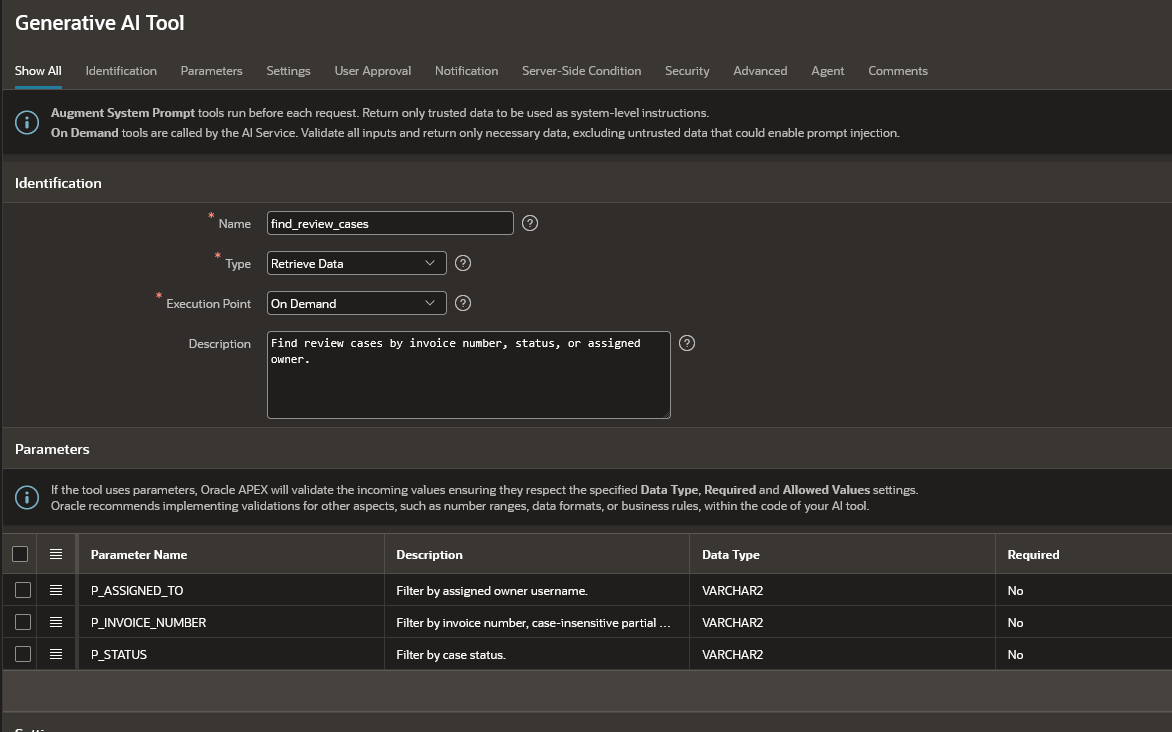Image resolution: width=1172 pixels, height=732 pixels.
Task: Click into the Description text area
Action: pyautogui.click(x=469, y=375)
